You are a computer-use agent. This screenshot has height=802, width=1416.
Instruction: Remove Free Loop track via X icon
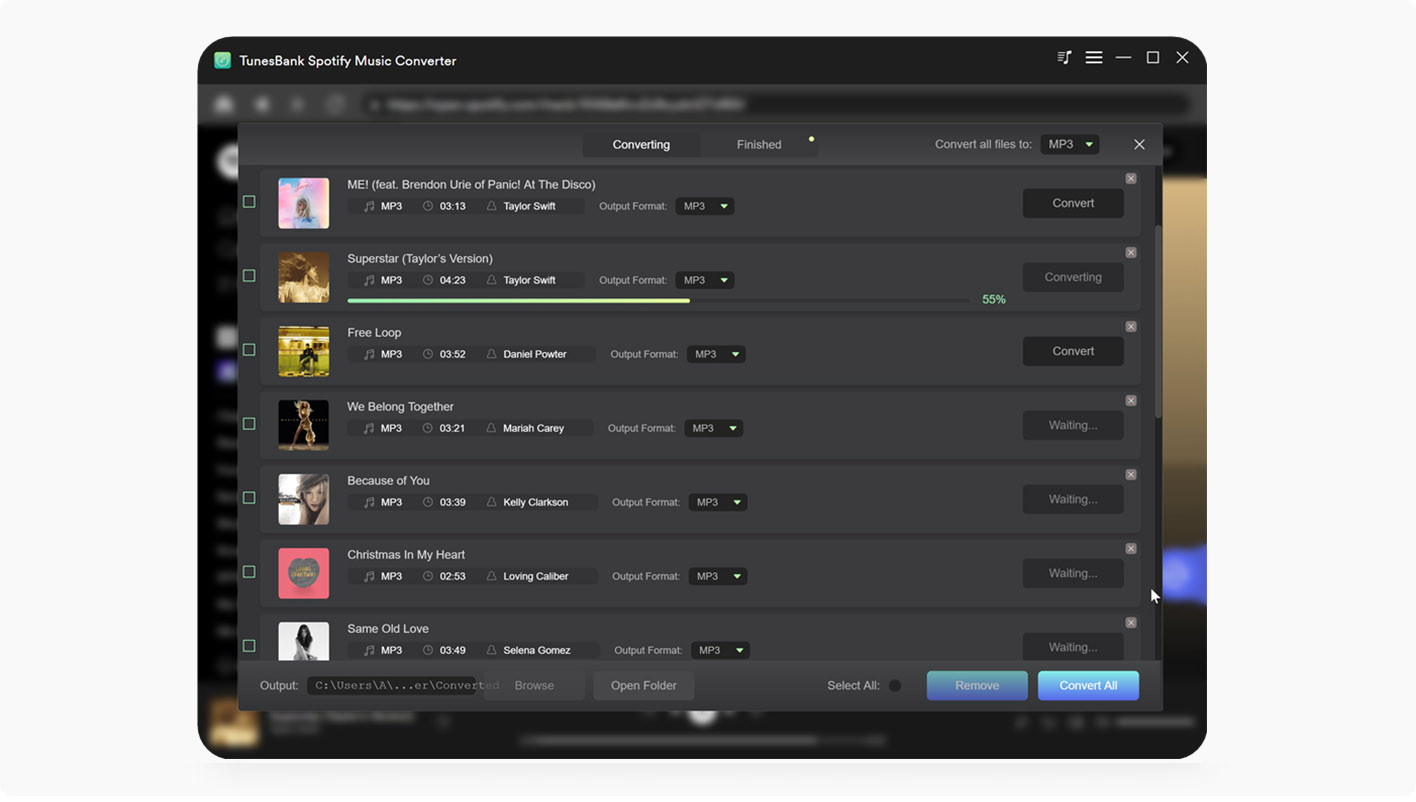click(1131, 327)
